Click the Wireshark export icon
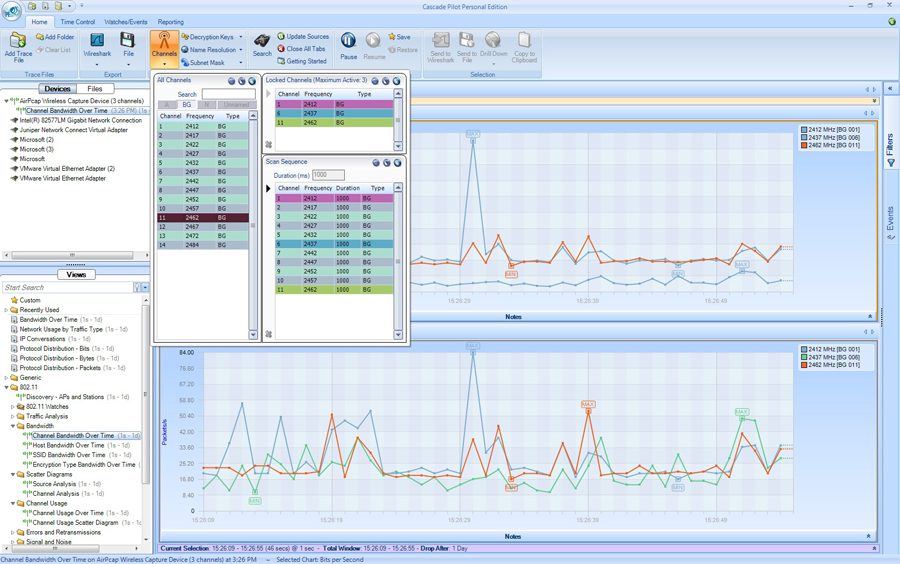Screen dimensions: 900x564 [x=97, y=40]
